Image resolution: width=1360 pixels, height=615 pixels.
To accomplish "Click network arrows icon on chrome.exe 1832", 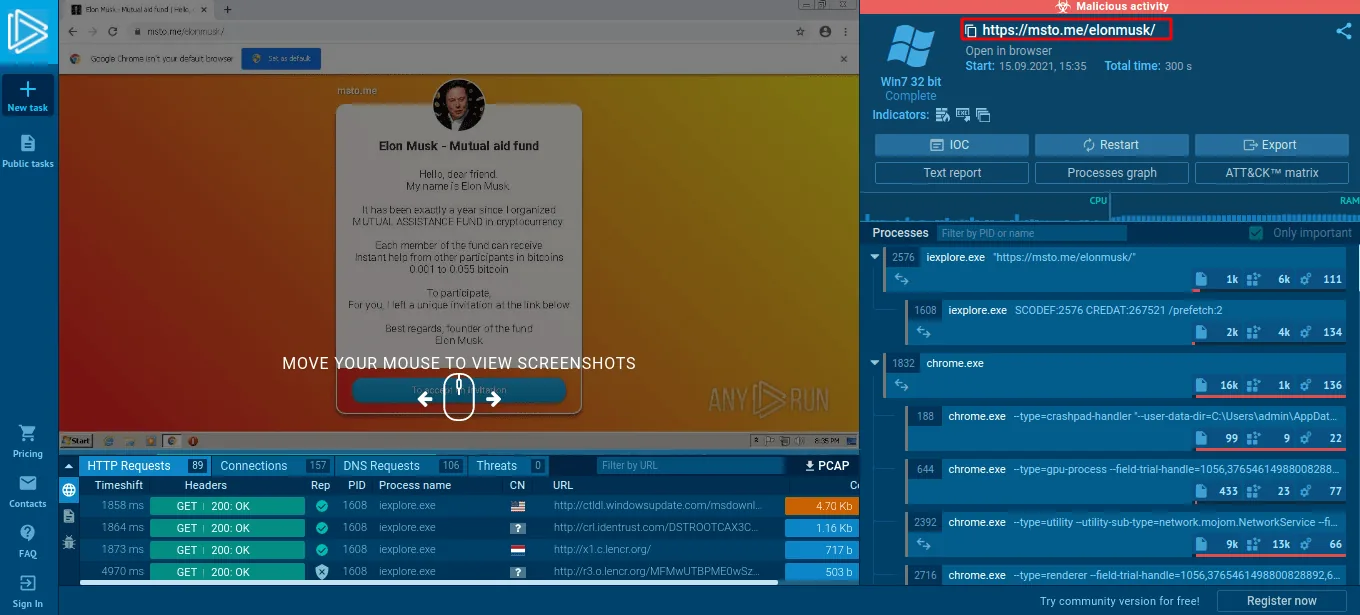I will 901,386.
